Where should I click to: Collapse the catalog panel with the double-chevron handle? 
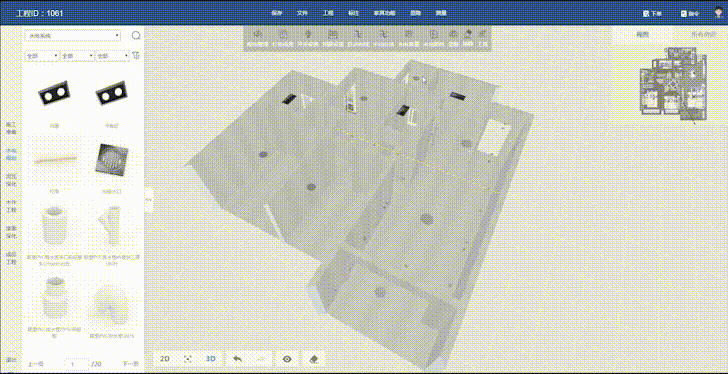[x=149, y=199]
